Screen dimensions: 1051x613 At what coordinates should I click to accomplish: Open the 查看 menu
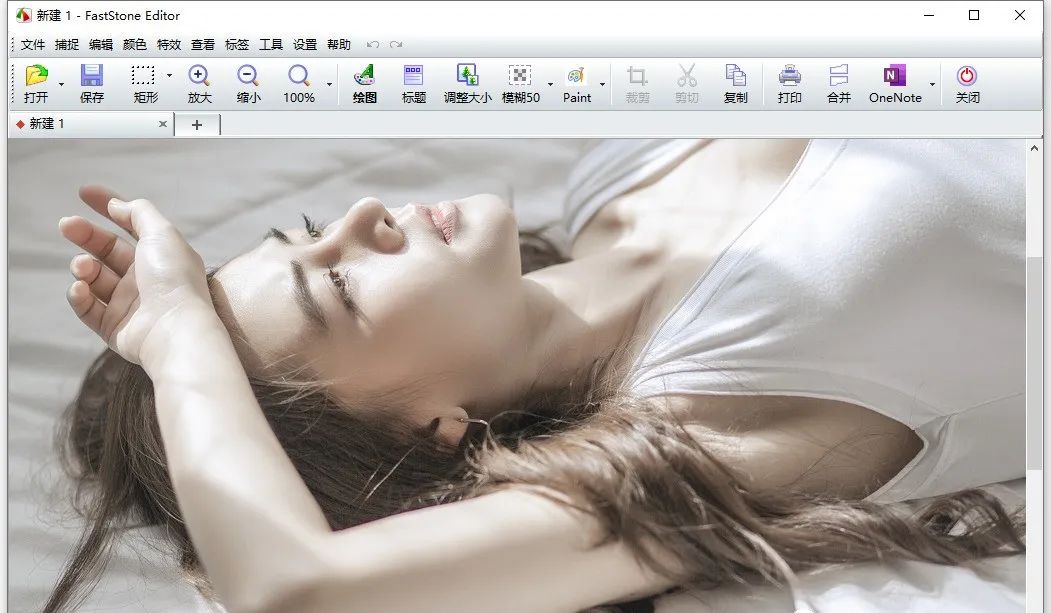[x=202, y=44]
